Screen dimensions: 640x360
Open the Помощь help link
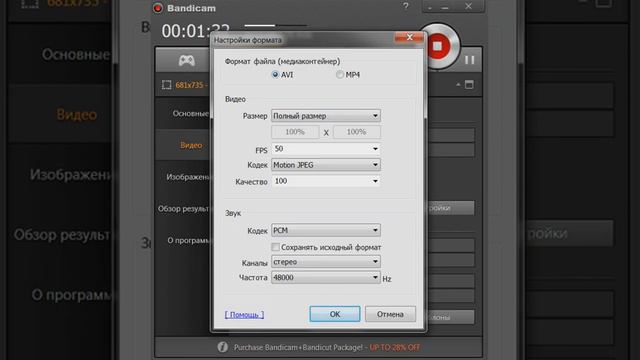pos(244,314)
